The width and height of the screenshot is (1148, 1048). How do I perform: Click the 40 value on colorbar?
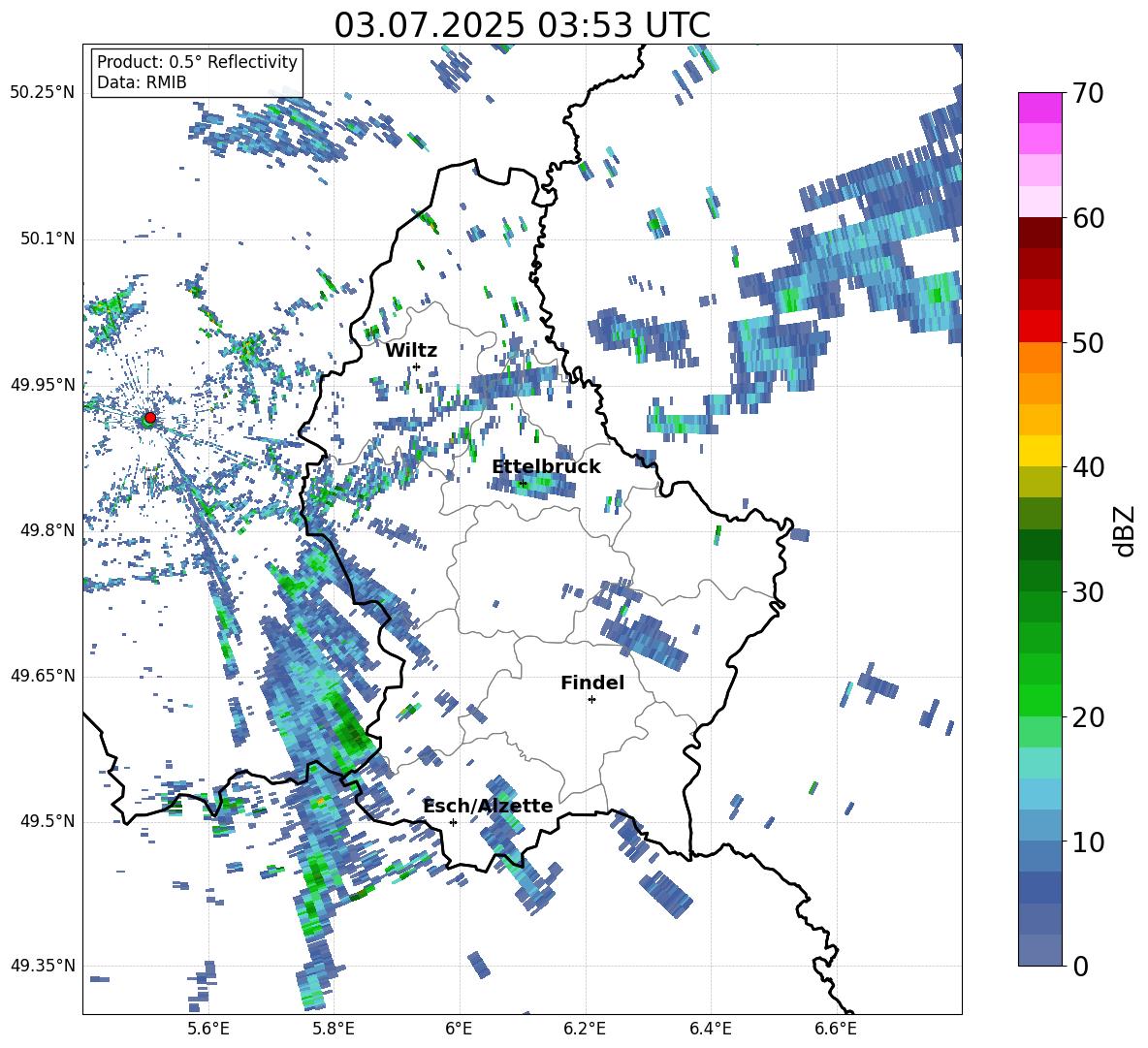(1087, 467)
